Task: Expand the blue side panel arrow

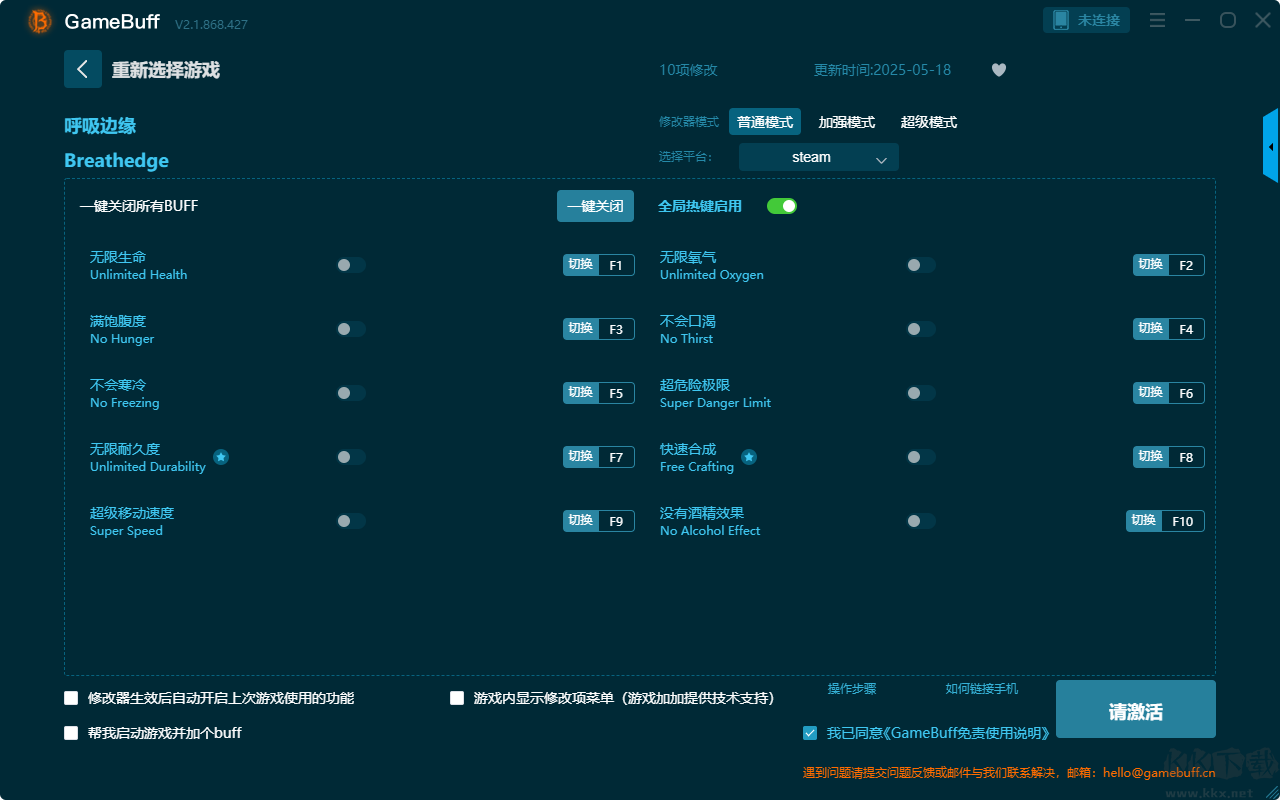Action: point(1270,147)
